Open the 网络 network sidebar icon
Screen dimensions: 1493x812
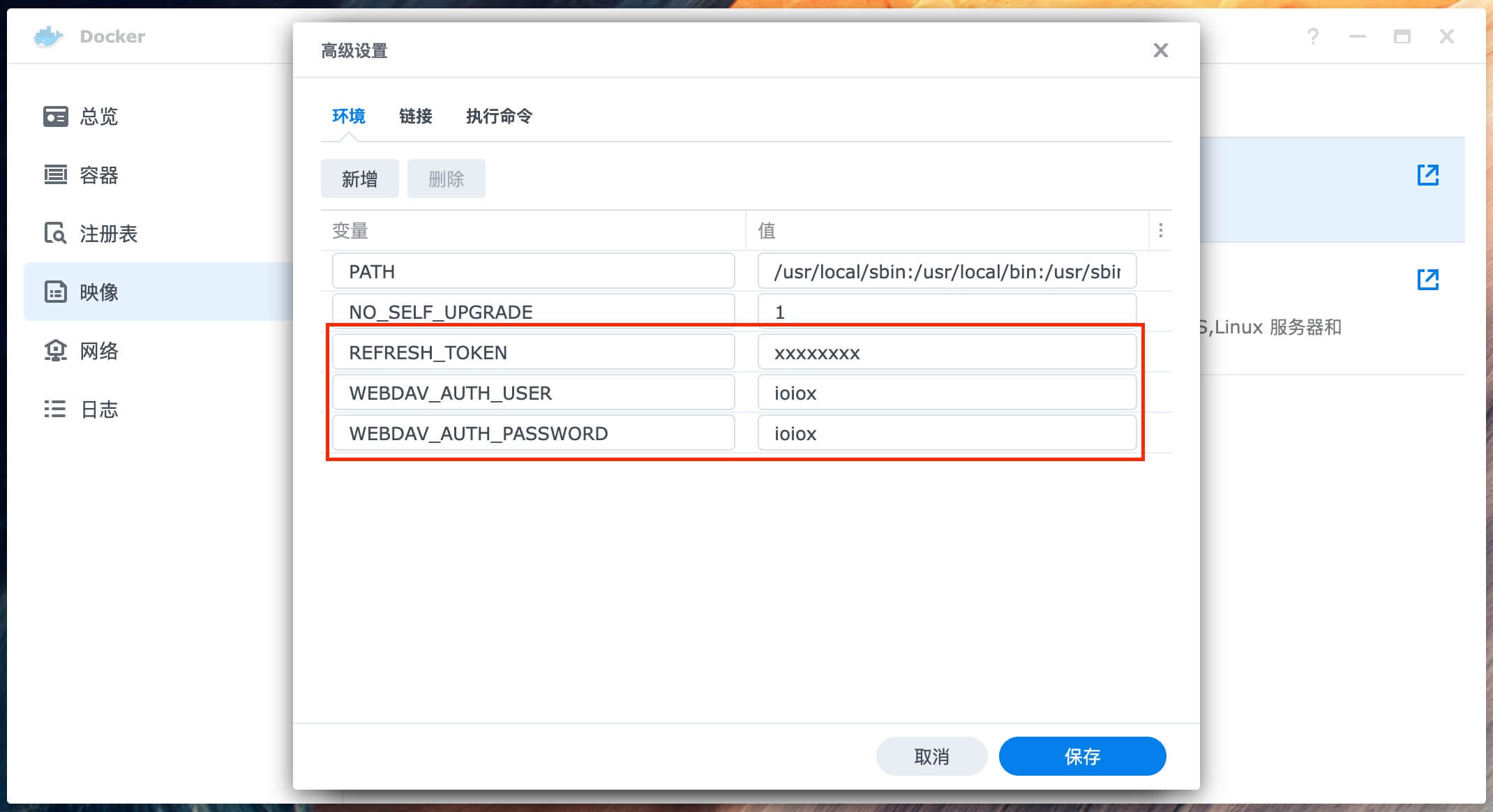click(55, 350)
